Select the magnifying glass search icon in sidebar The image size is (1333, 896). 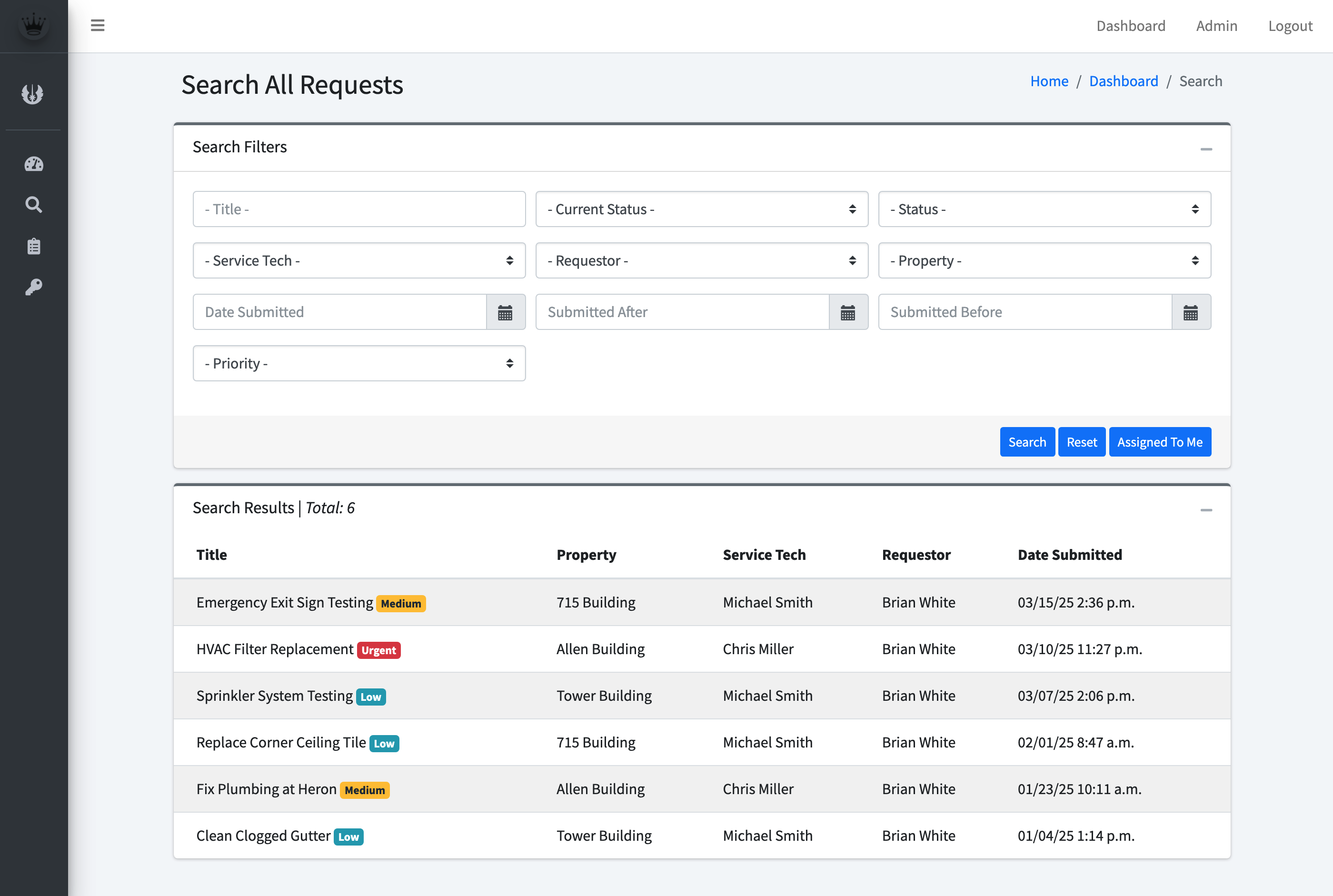point(33,204)
